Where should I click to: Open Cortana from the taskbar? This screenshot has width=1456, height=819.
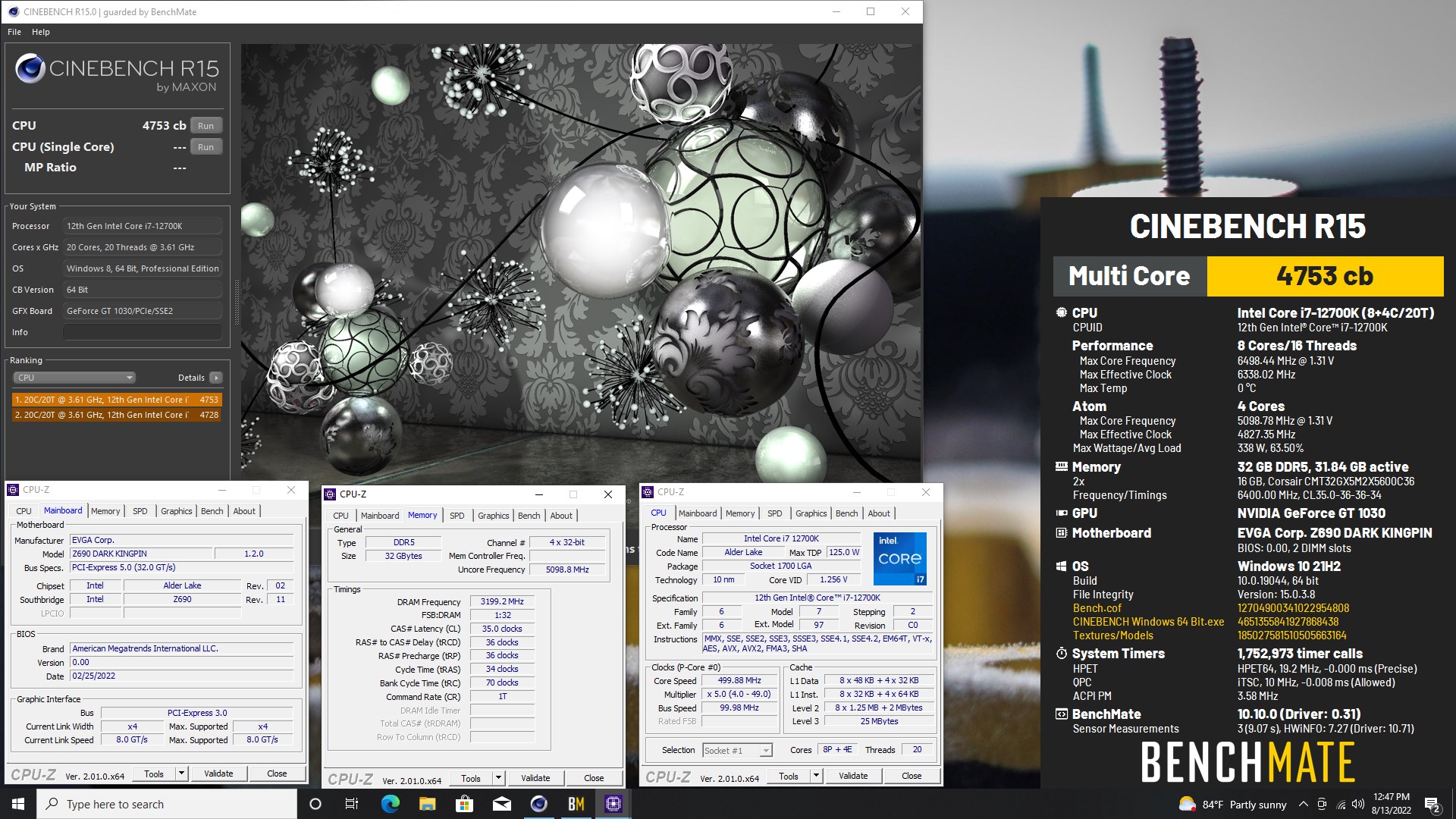315,804
